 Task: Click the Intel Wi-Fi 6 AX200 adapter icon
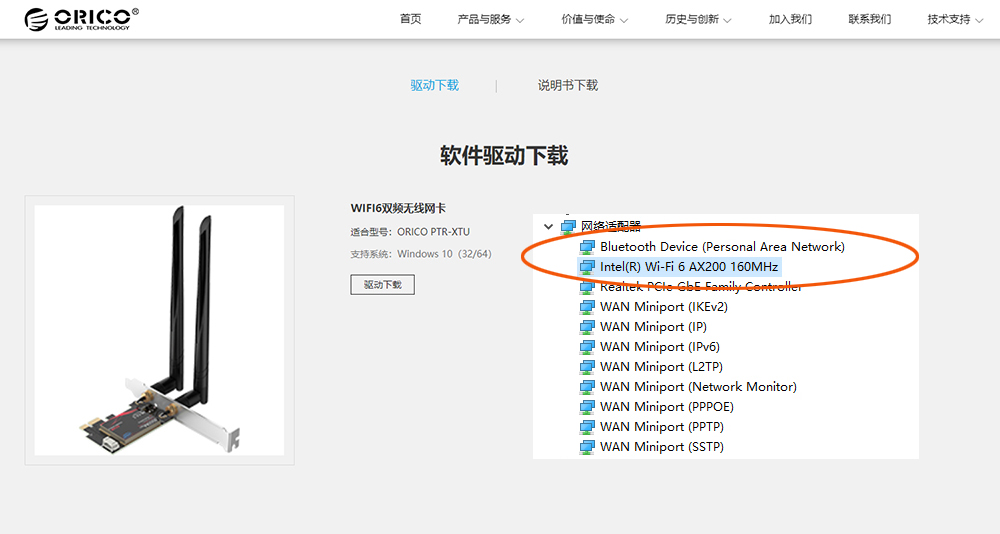point(587,267)
